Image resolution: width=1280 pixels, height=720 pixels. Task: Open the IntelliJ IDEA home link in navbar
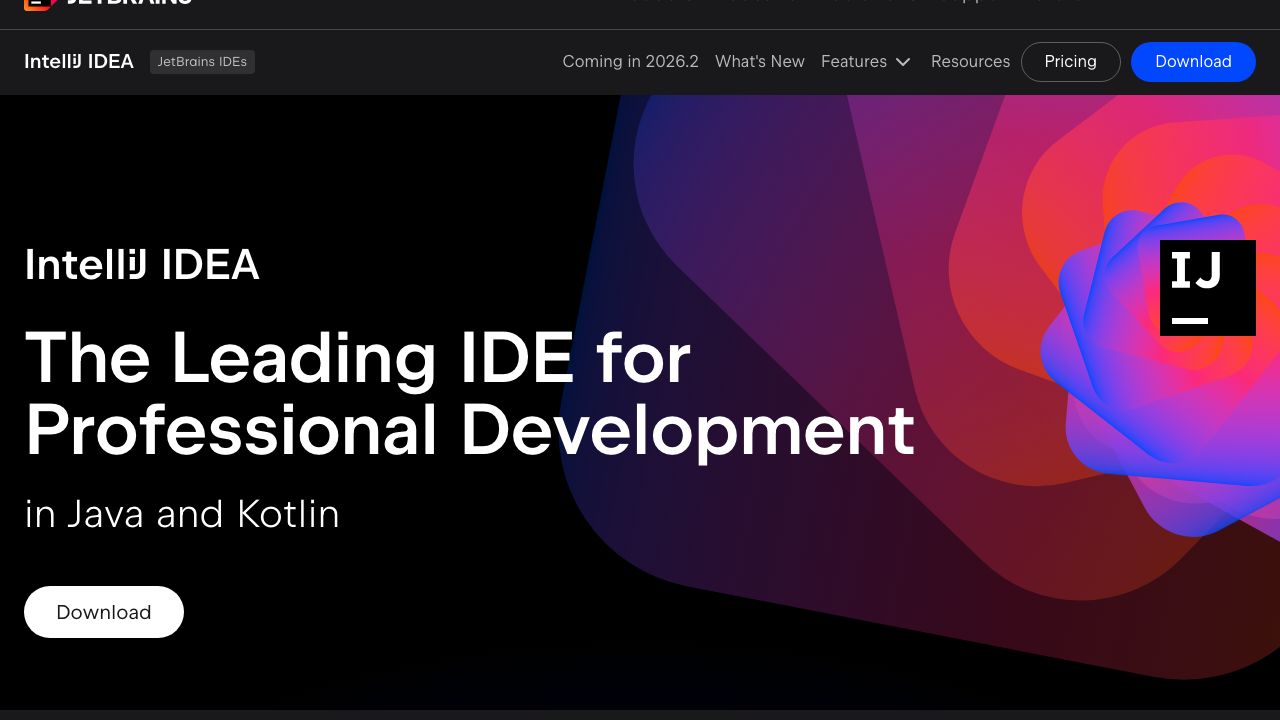79,62
